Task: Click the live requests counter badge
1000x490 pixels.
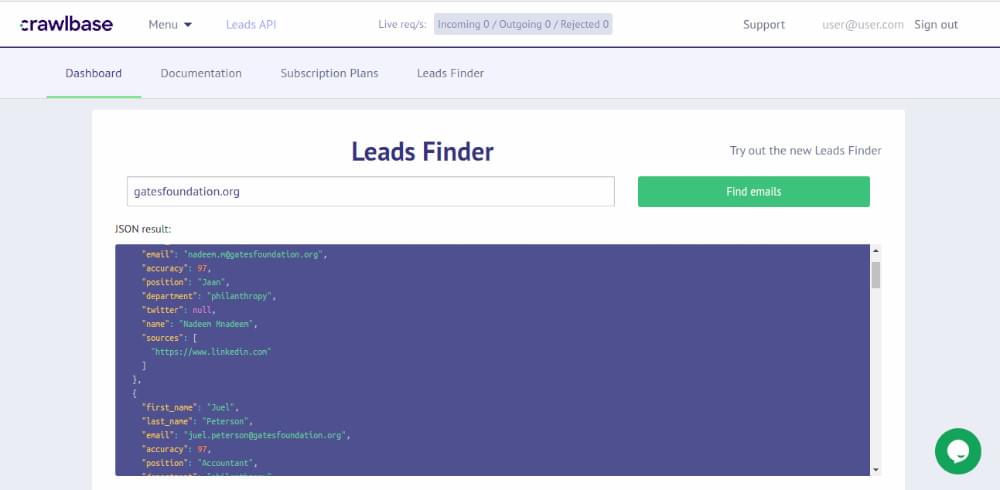Action: [523, 24]
